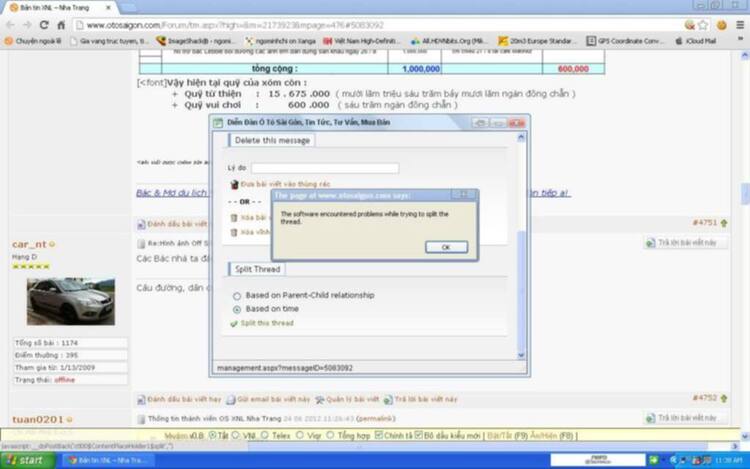750x469 pixels.
Task: Select the 'Tắt' typing mode radio
Action: point(212,435)
